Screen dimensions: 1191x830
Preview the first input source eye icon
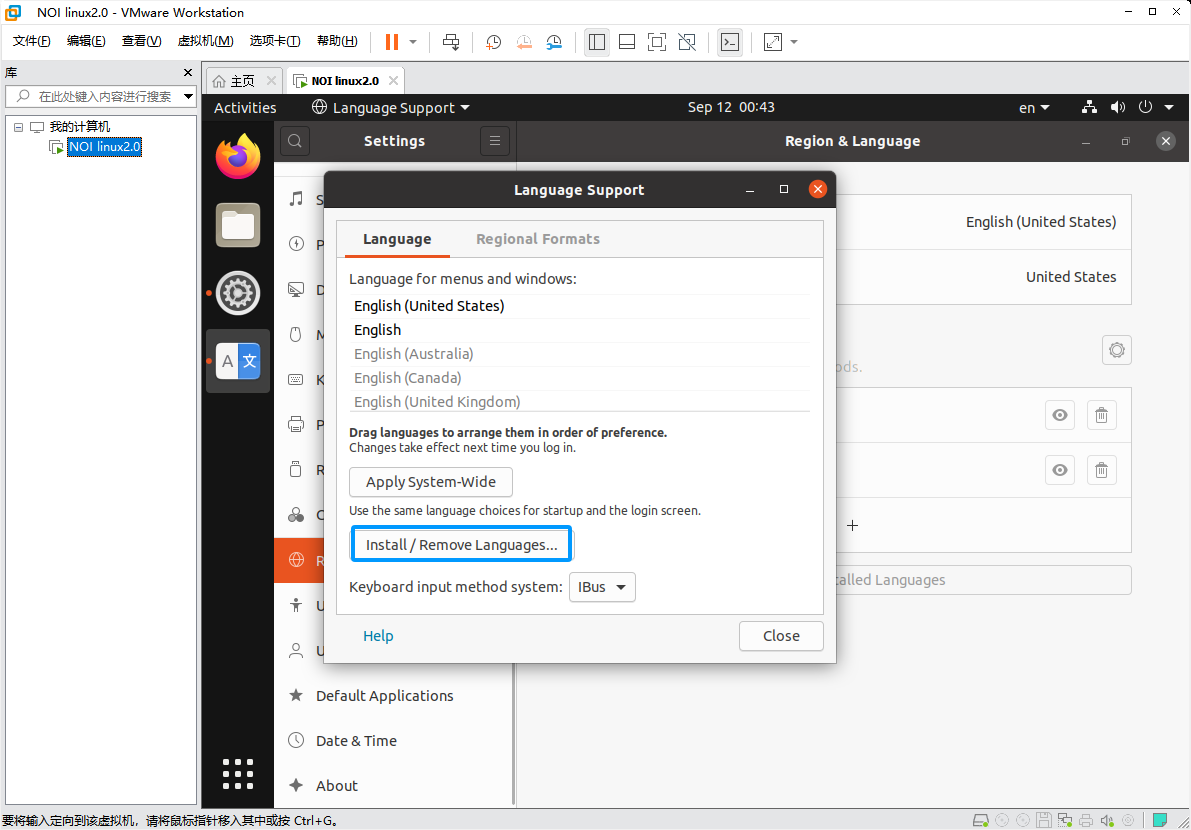tap(1060, 415)
